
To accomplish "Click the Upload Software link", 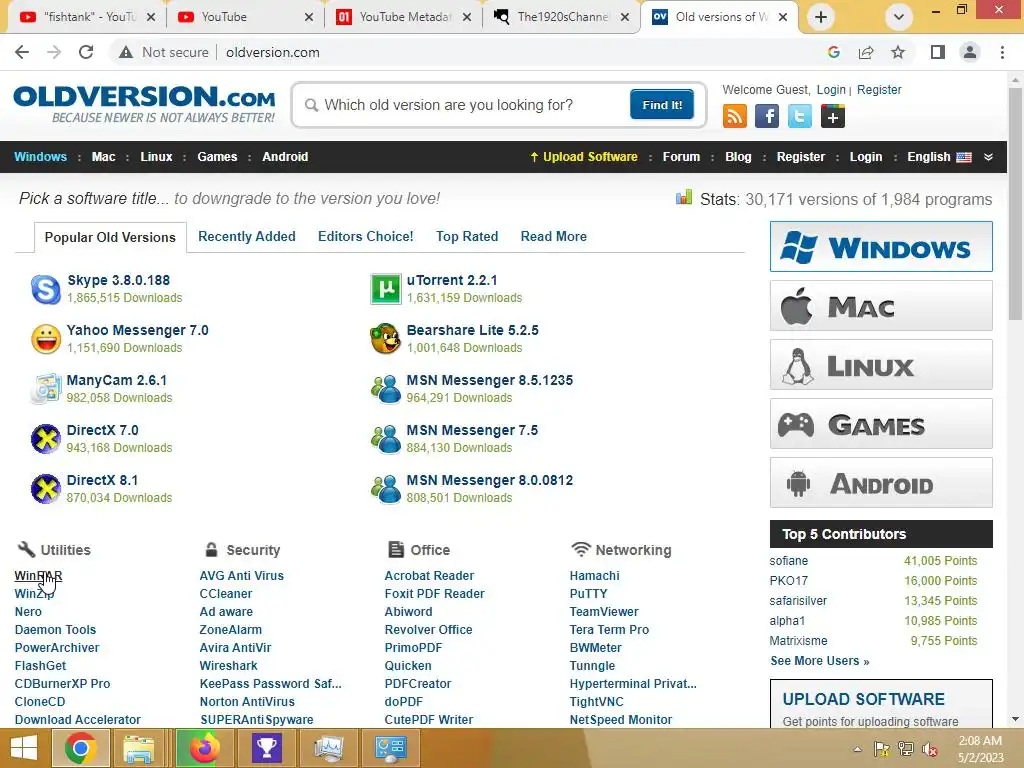I will click(583, 157).
